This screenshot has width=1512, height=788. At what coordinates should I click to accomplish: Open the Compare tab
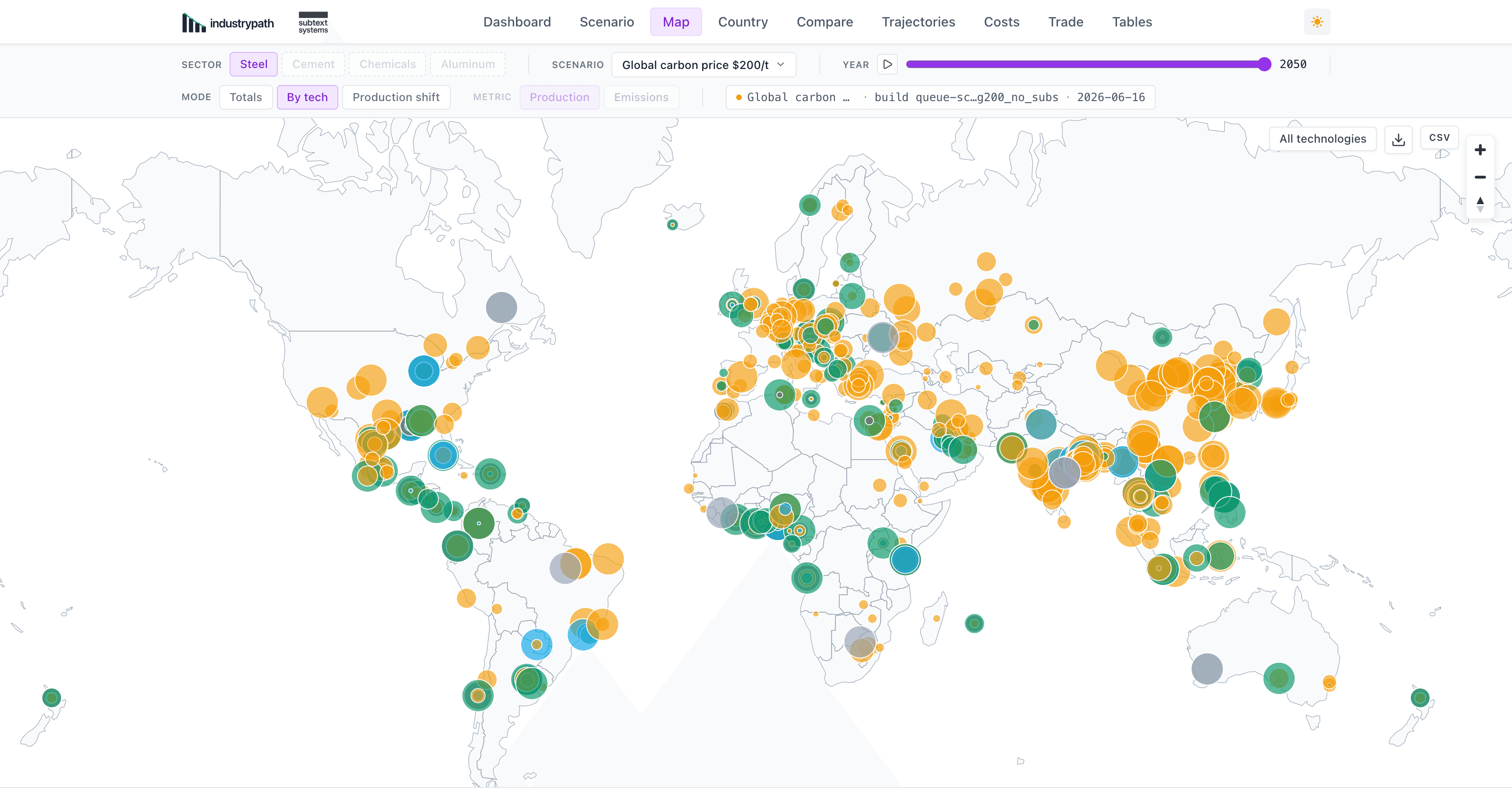(824, 22)
